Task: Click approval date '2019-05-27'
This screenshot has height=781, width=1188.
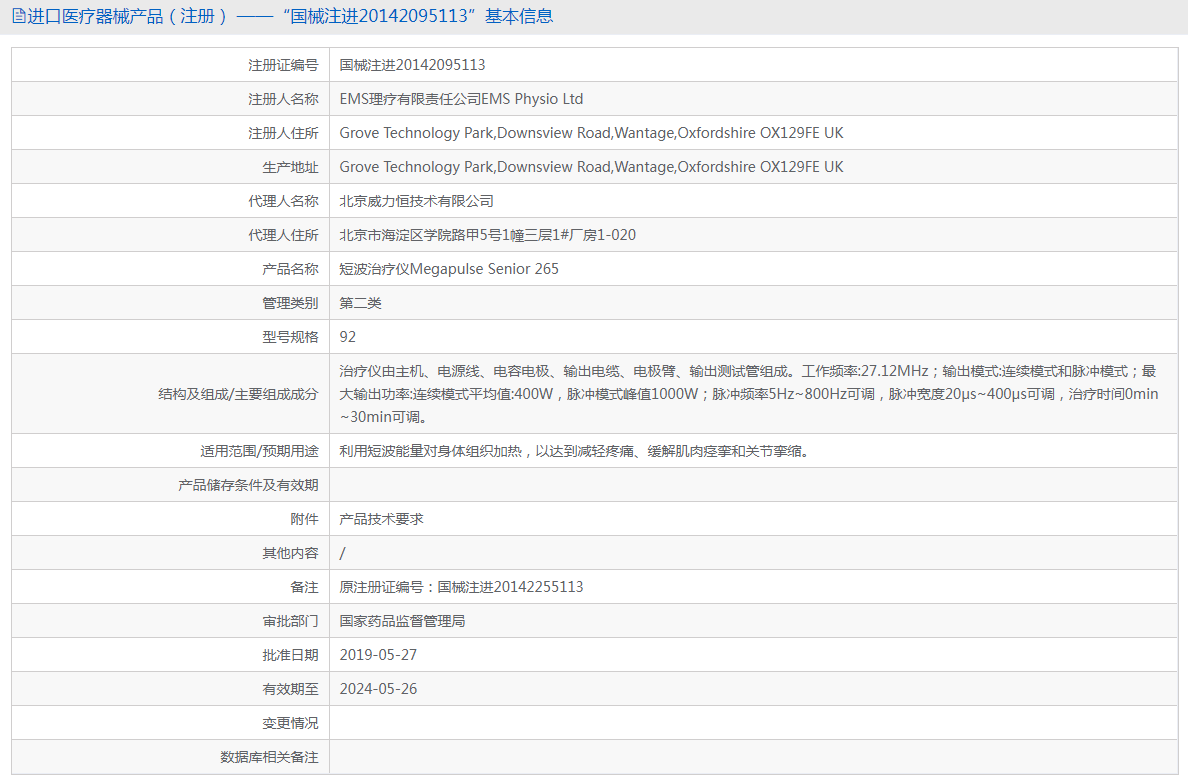Action: (x=378, y=655)
